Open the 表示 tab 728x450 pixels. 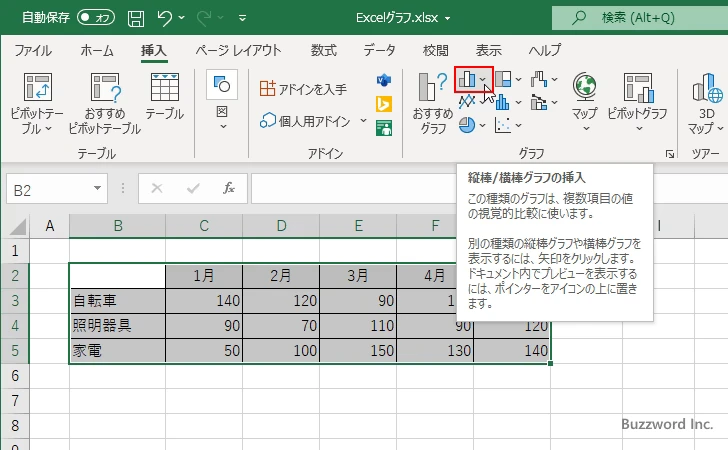488,50
